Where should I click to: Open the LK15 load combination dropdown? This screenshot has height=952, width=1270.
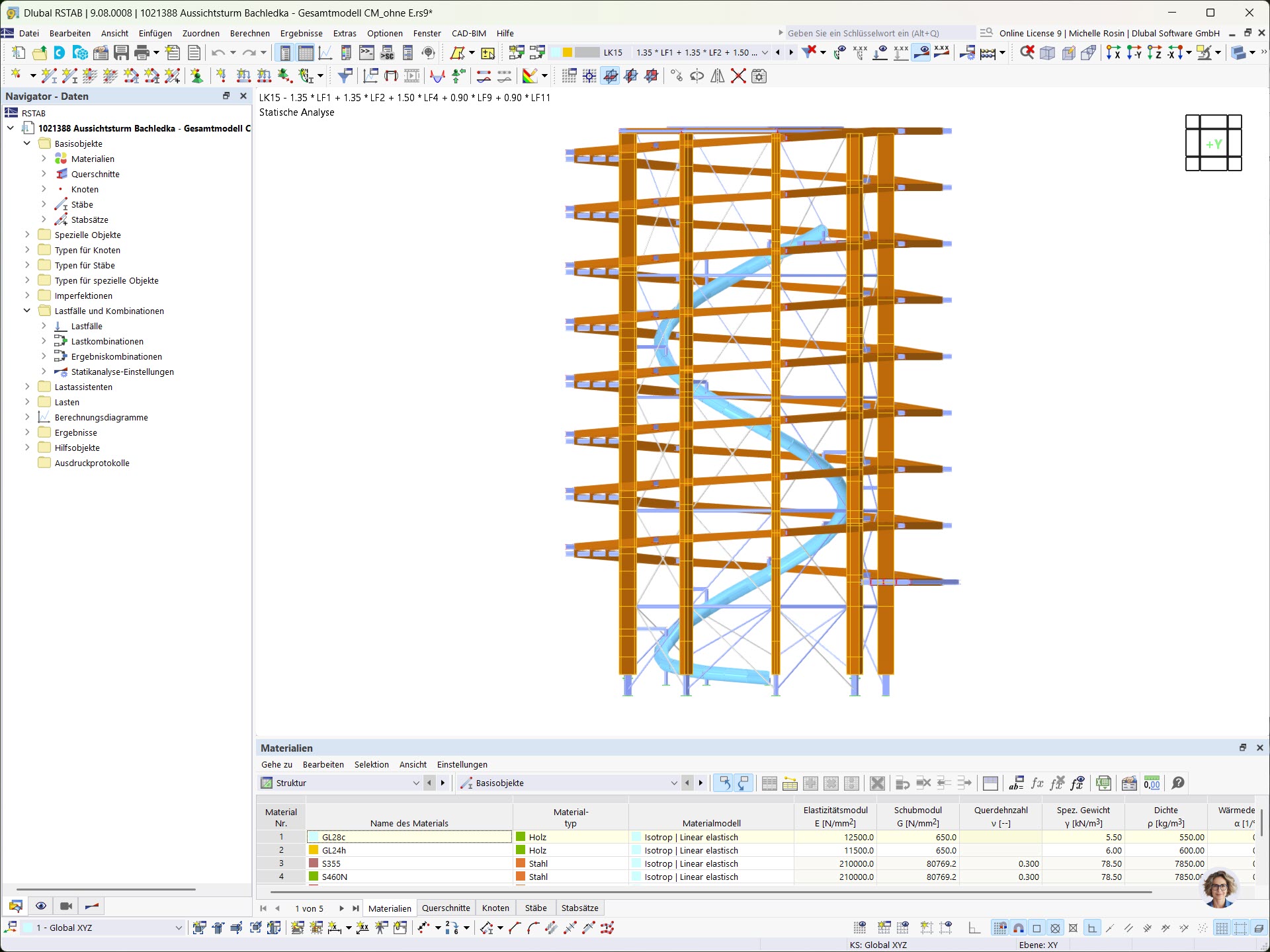pyautogui.click(x=765, y=53)
